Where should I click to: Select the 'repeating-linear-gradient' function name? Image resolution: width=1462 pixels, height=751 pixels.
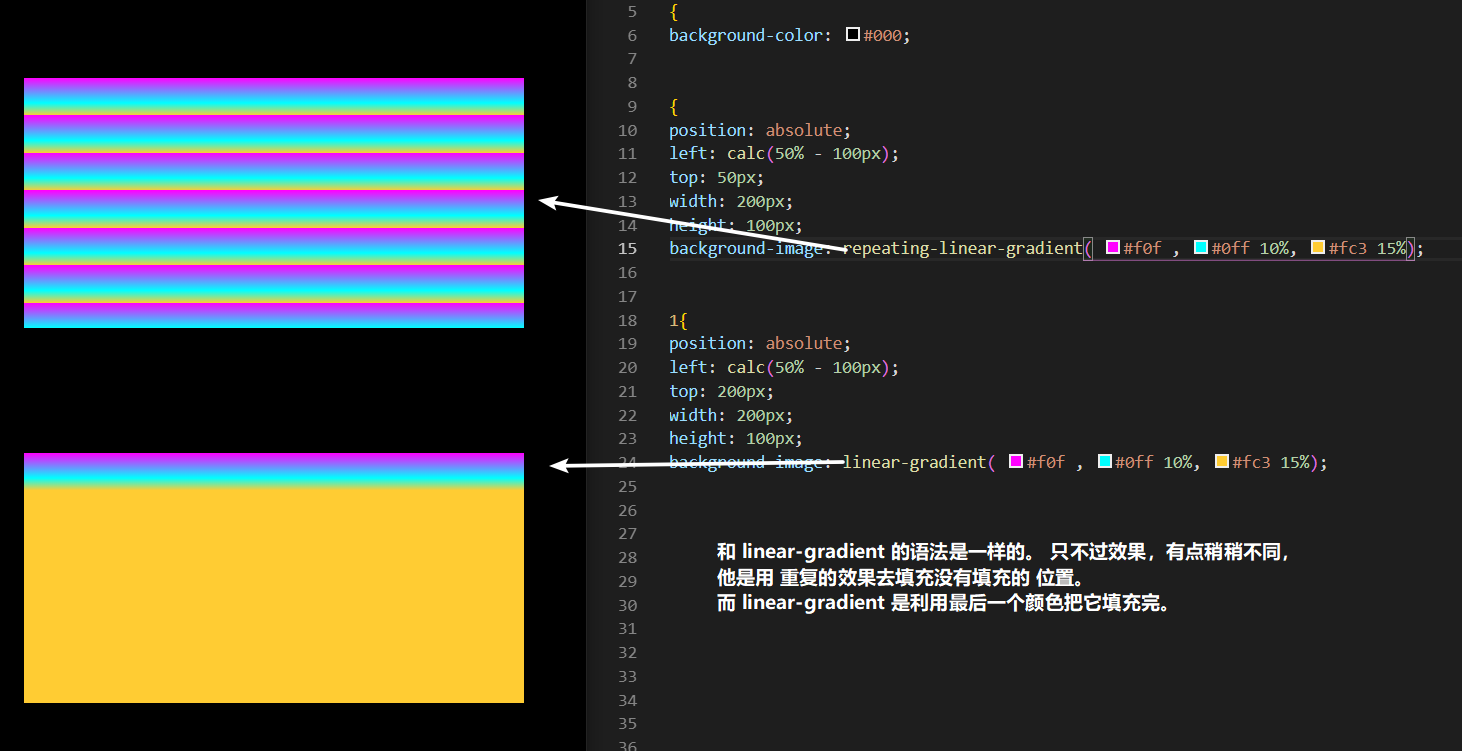click(x=963, y=248)
